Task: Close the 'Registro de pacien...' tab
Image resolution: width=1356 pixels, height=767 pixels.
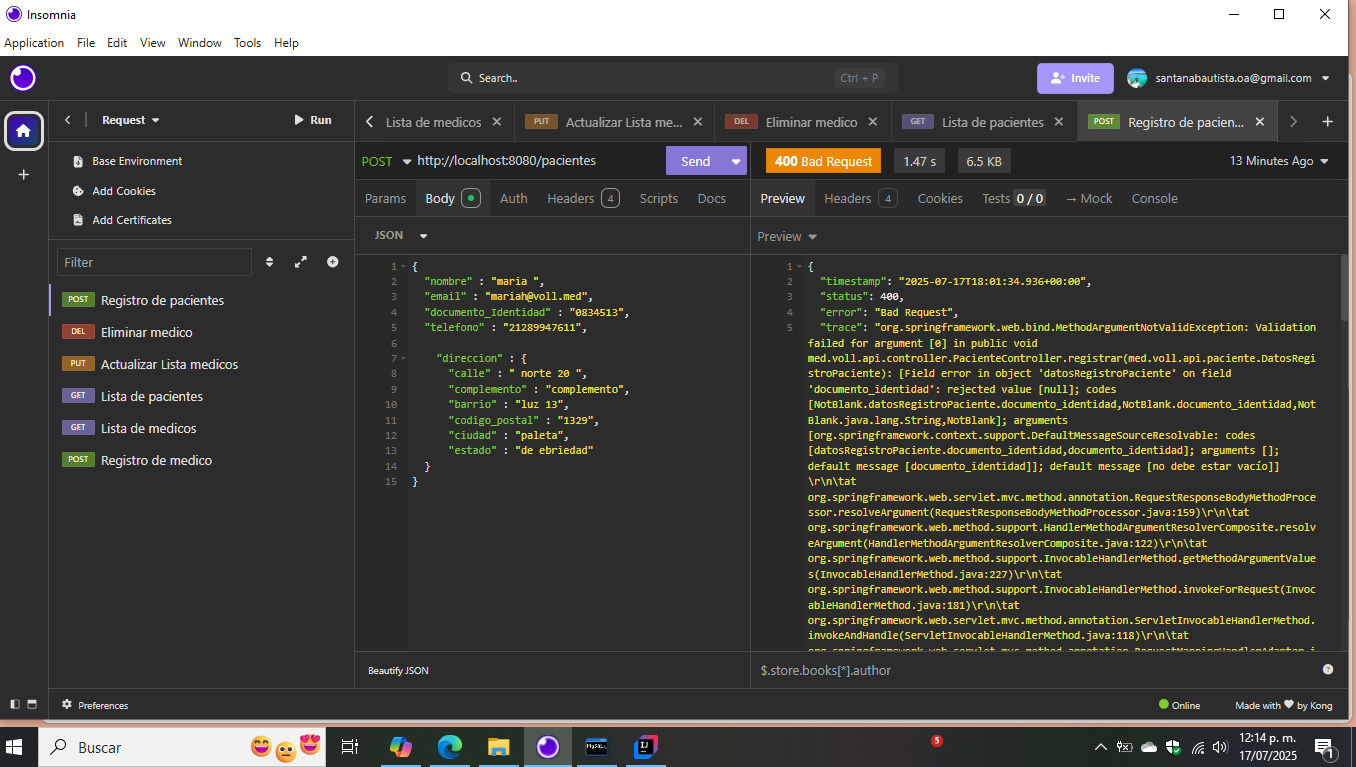Action: click(1260, 122)
